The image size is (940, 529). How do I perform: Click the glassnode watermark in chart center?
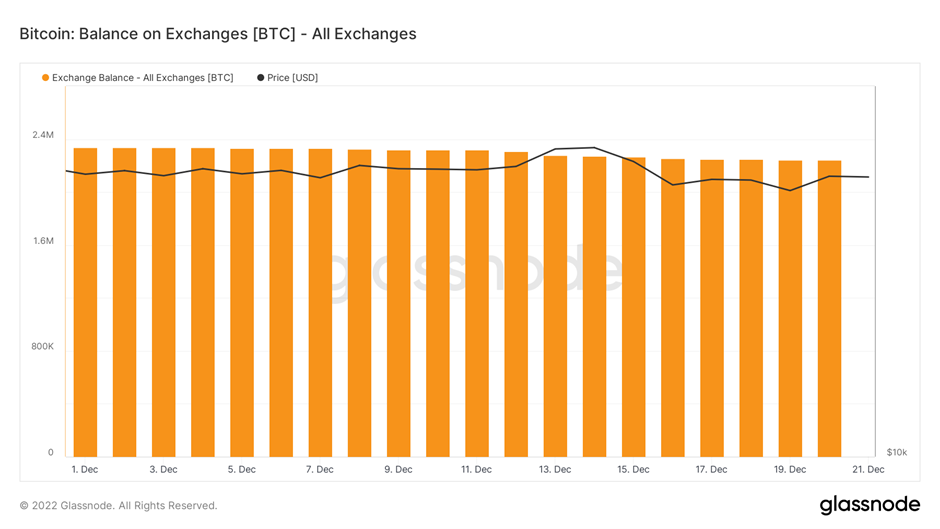pyautogui.click(x=474, y=271)
